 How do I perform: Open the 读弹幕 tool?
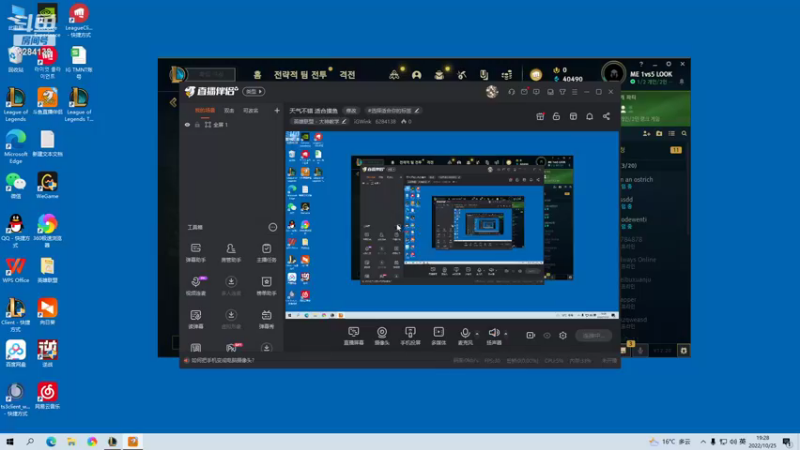click(195, 319)
